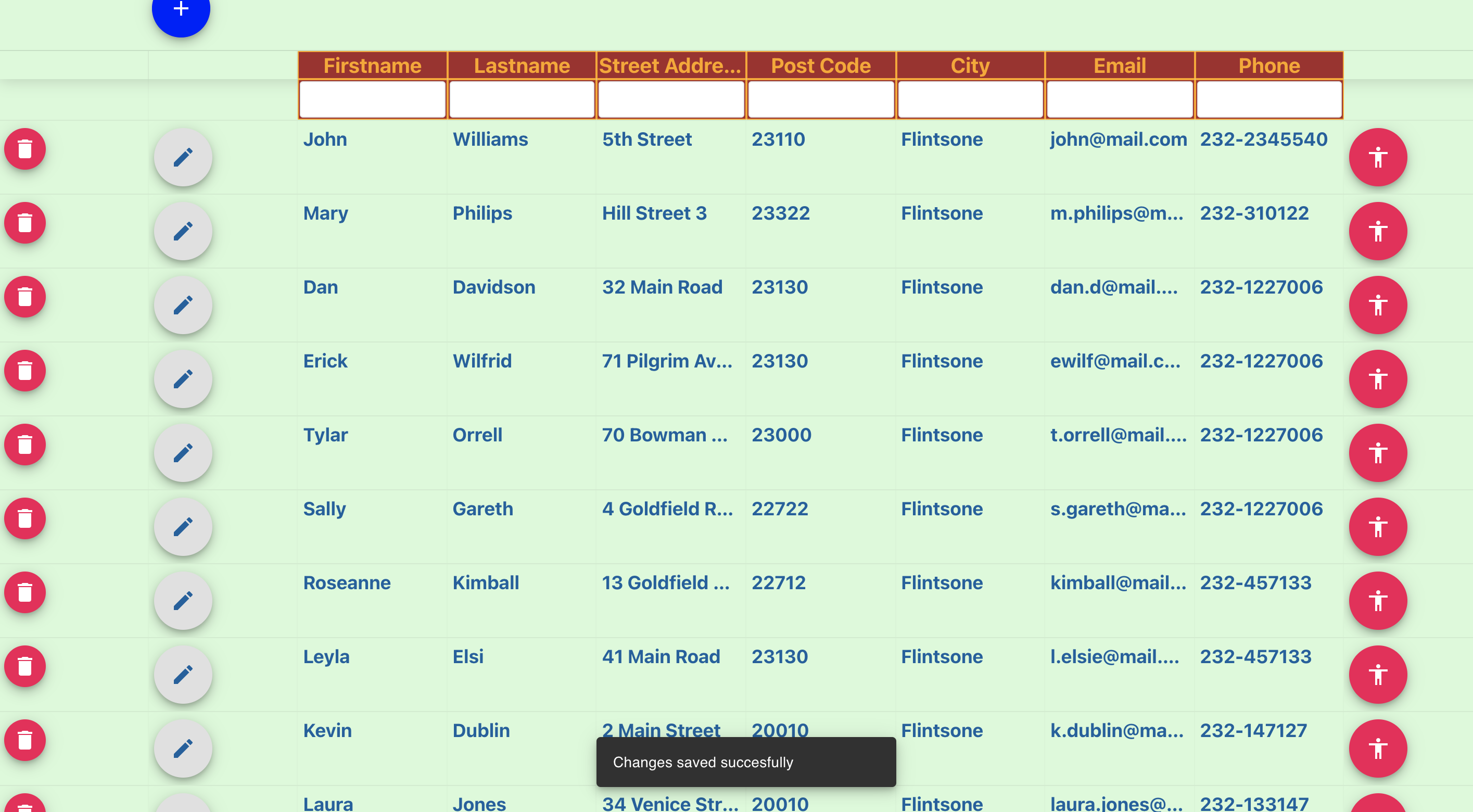Delete Kevin Dublin row via trash icon

(25, 740)
